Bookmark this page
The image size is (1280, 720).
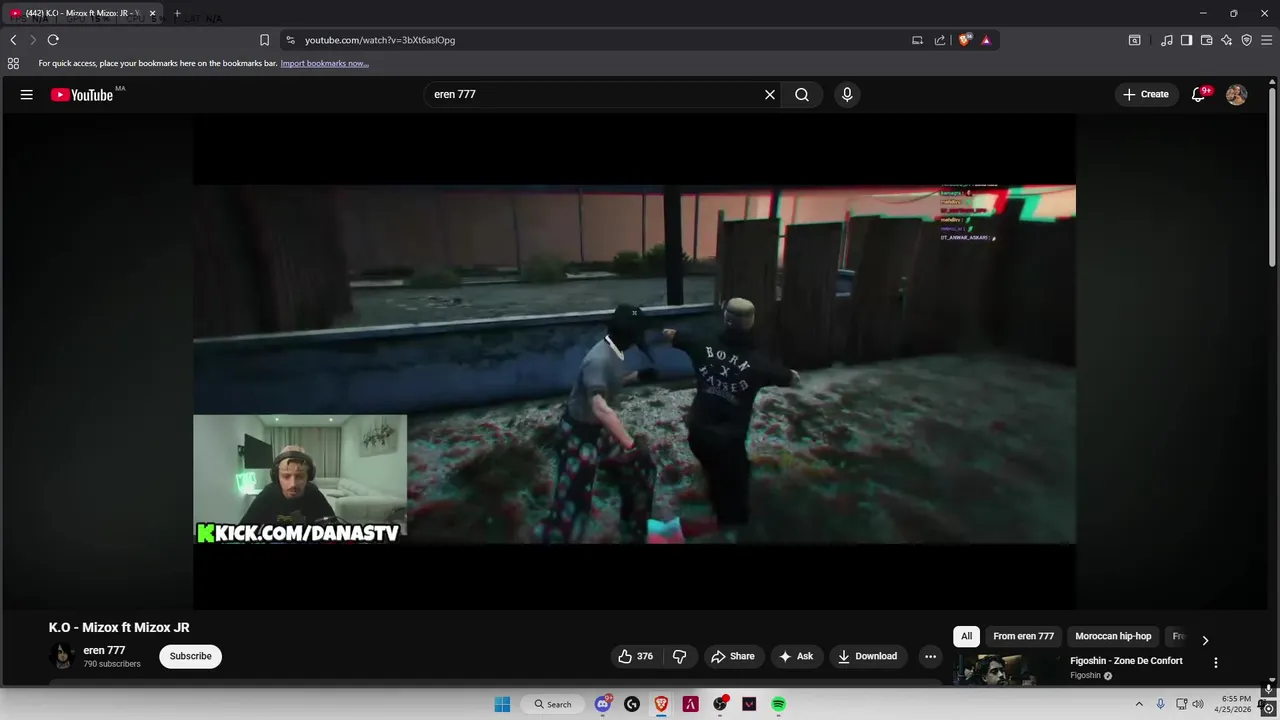point(264,40)
